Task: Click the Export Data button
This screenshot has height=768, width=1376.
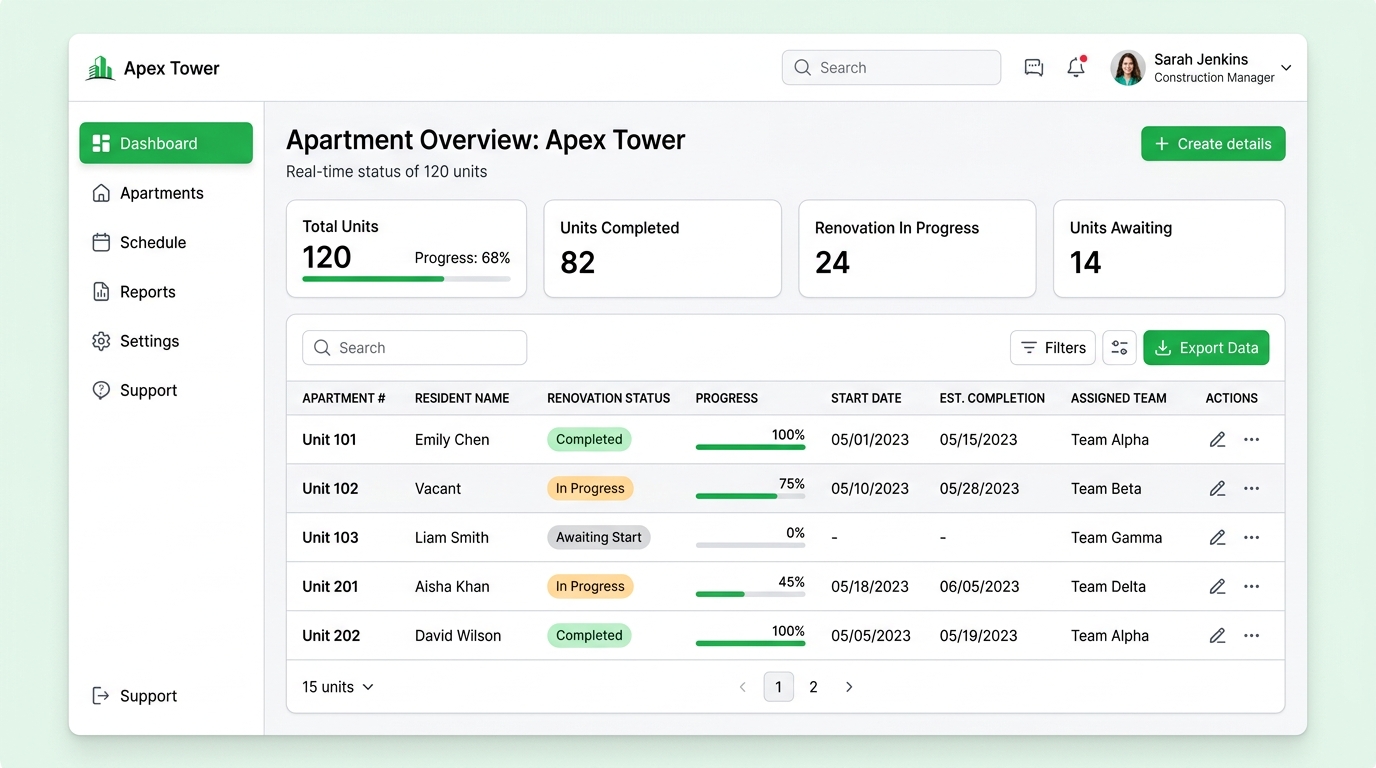Action: 1206,348
